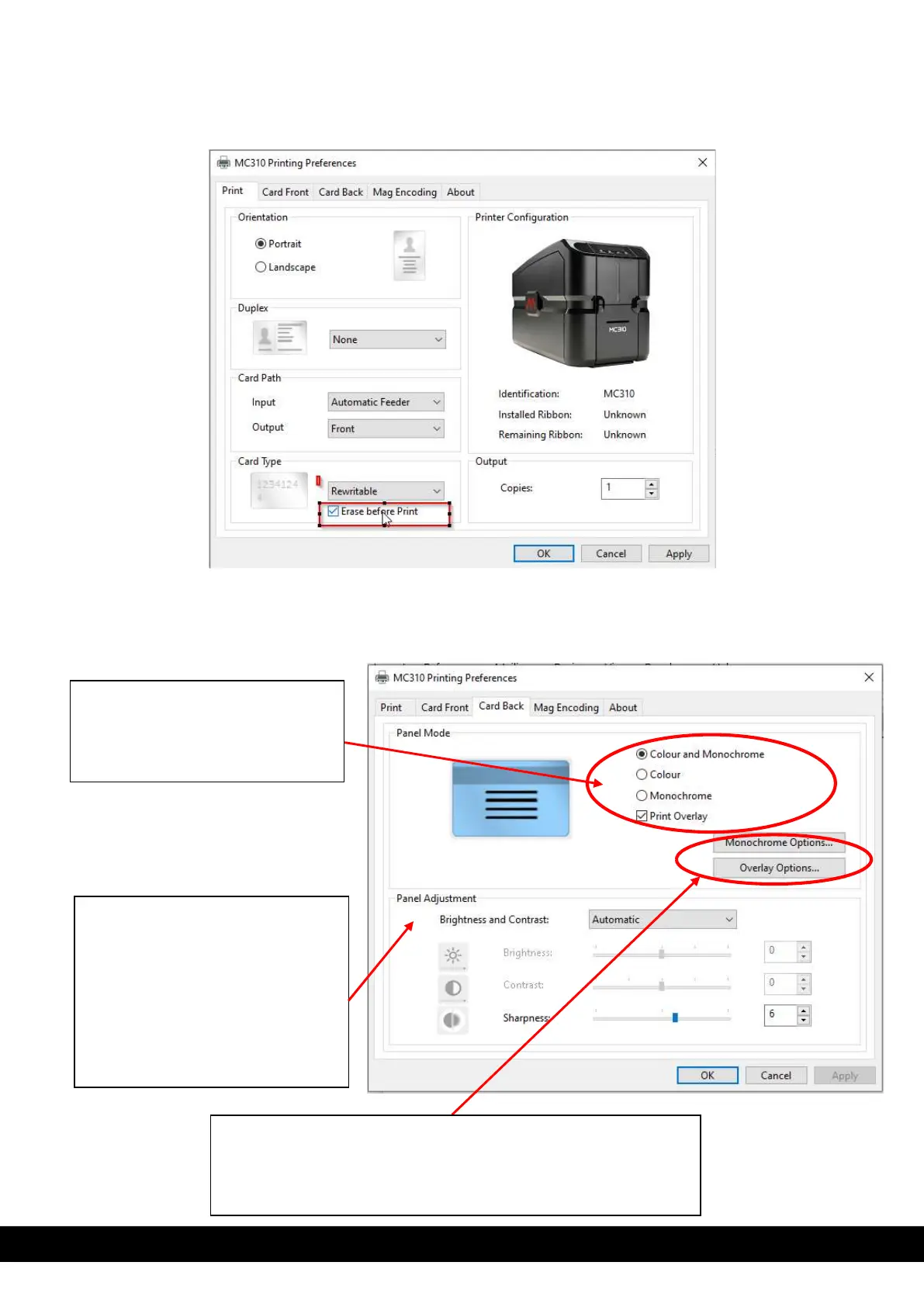This screenshot has width=924, height=1307.
Task: Open Card Front tab in upper dialog
Action: 285,192
